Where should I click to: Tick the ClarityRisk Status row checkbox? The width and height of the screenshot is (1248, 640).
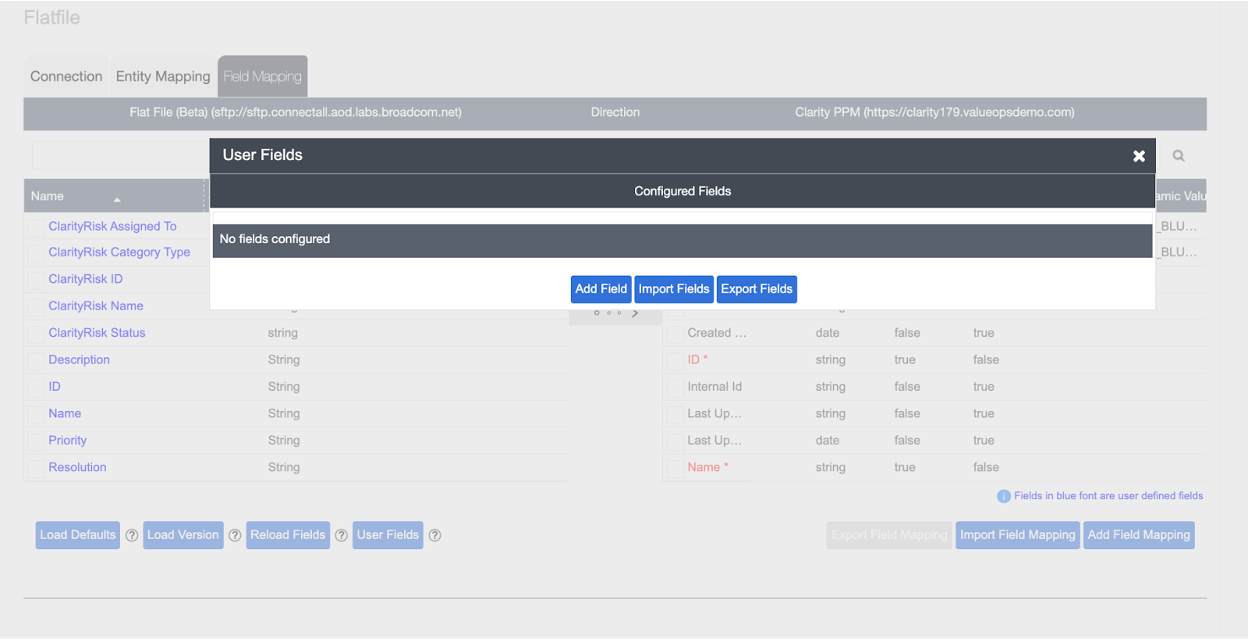pyautogui.click(x=36, y=334)
